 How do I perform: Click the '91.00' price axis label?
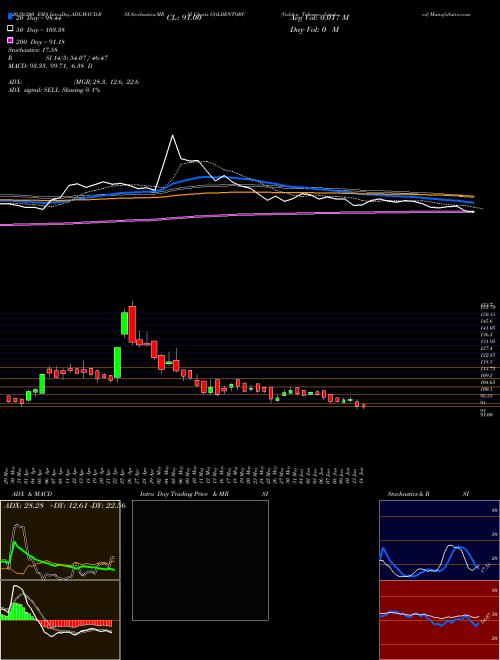[486, 415]
